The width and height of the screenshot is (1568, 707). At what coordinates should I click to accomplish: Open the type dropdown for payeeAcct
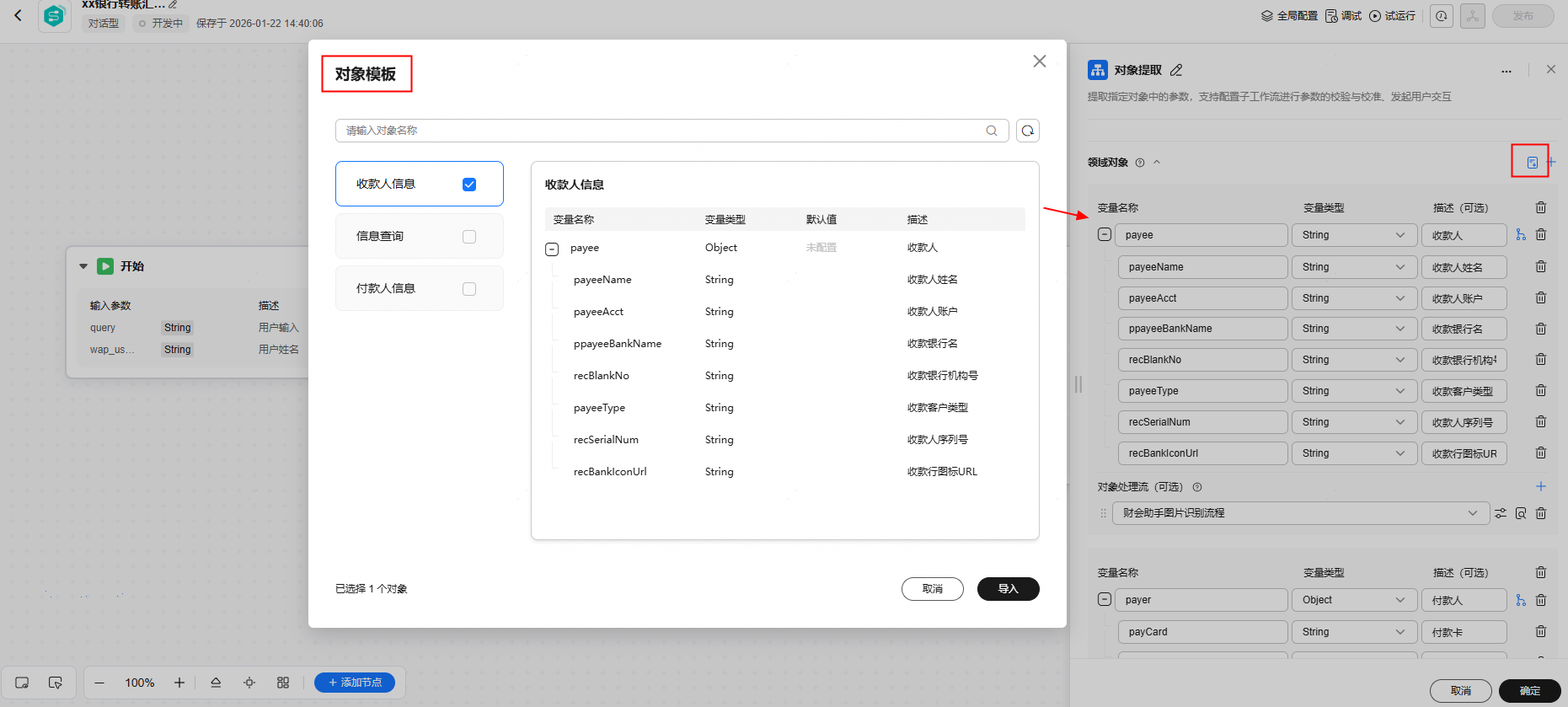(x=1353, y=298)
